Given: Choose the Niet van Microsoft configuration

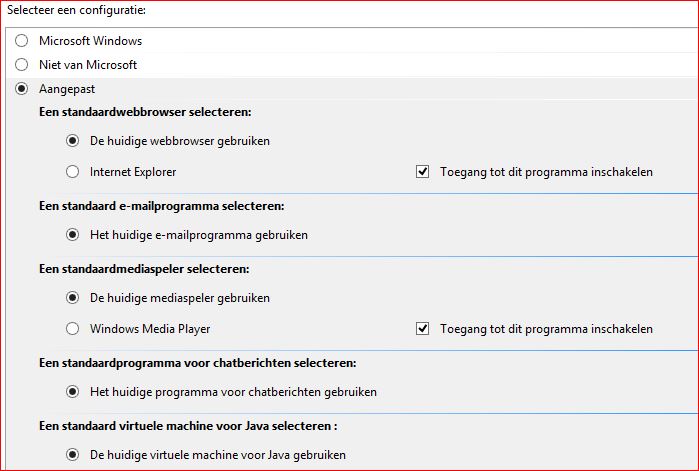Looking at the screenshot, I should (22, 65).
